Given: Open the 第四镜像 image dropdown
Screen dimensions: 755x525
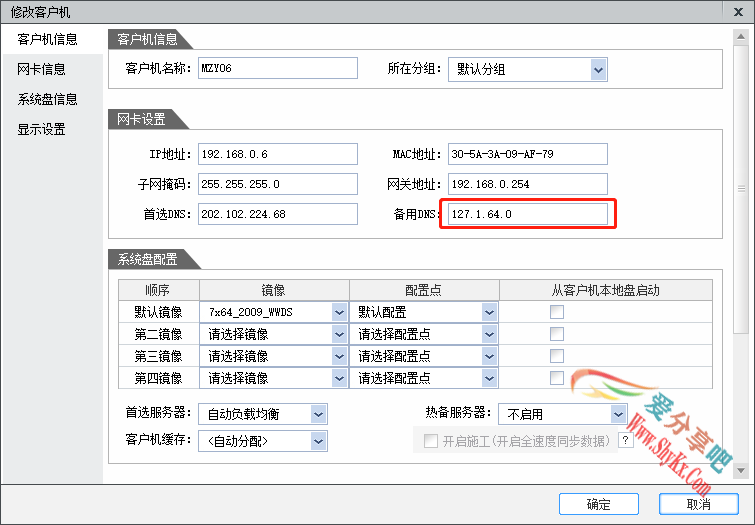Looking at the screenshot, I should [273, 378].
